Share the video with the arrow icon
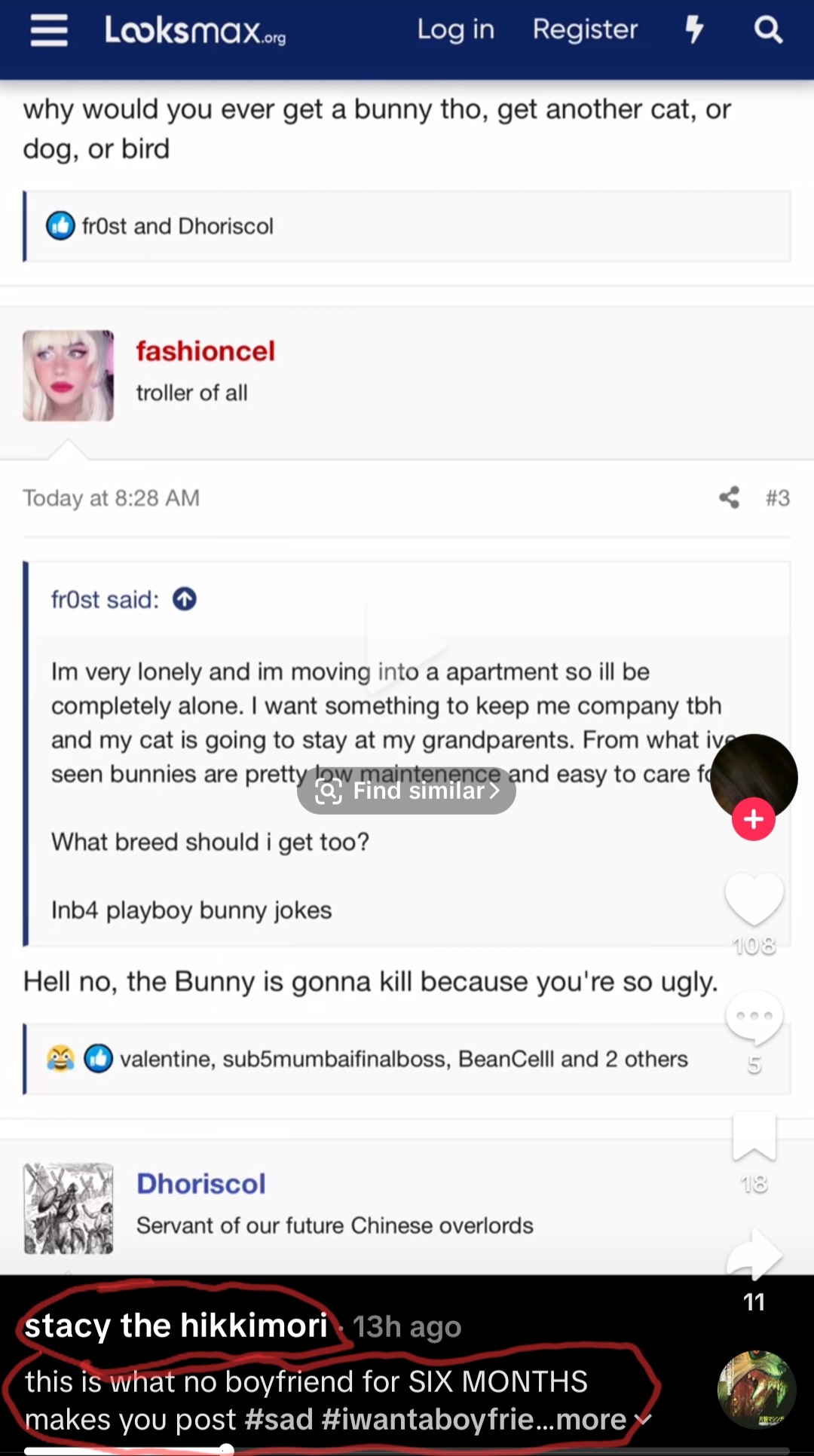The image size is (814, 1456). (x=754, y=1256)
